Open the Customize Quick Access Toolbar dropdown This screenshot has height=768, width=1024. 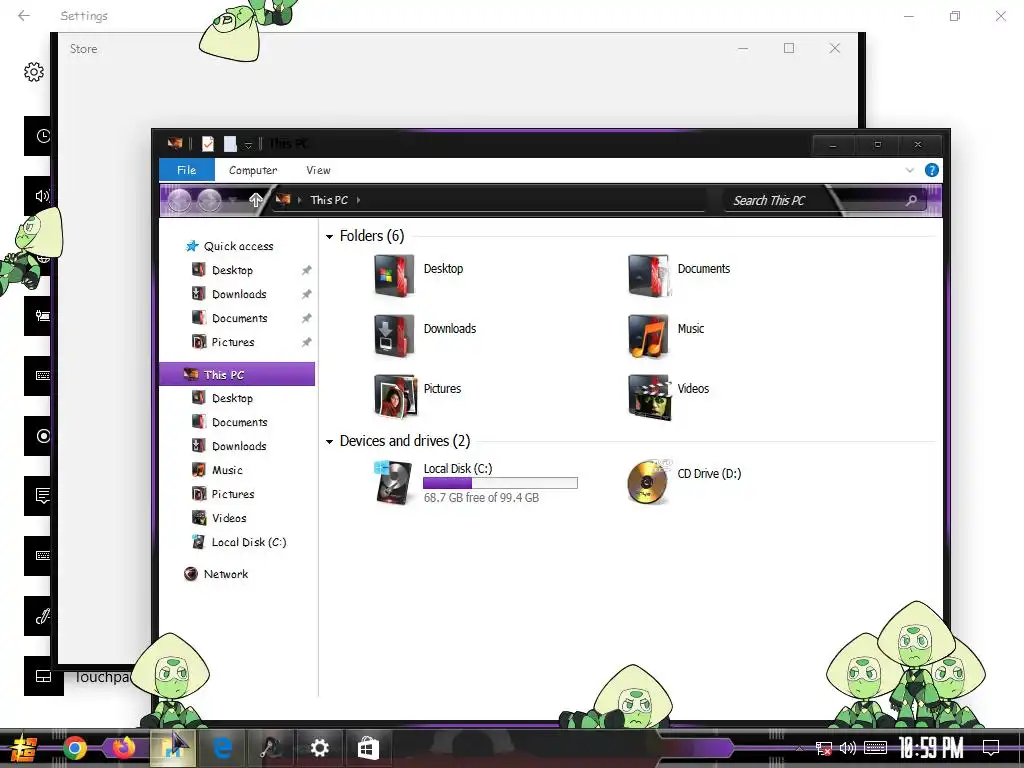[x=248, y=144]
